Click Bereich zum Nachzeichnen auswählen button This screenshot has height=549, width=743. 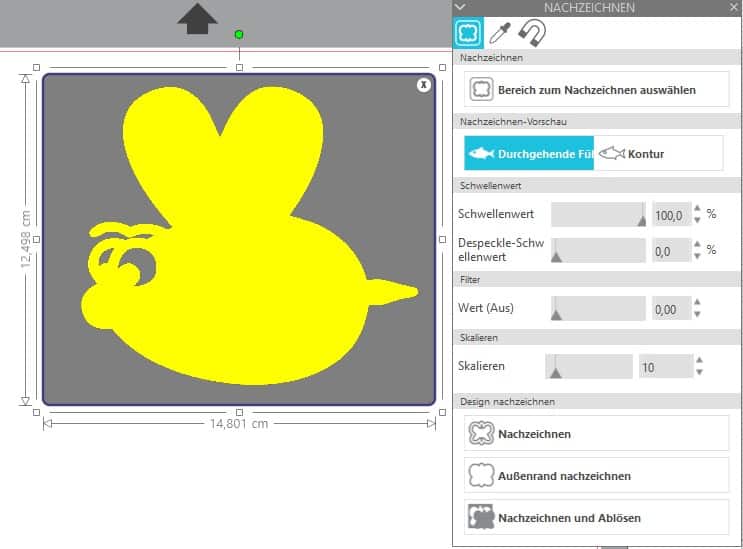click(597, 90)
